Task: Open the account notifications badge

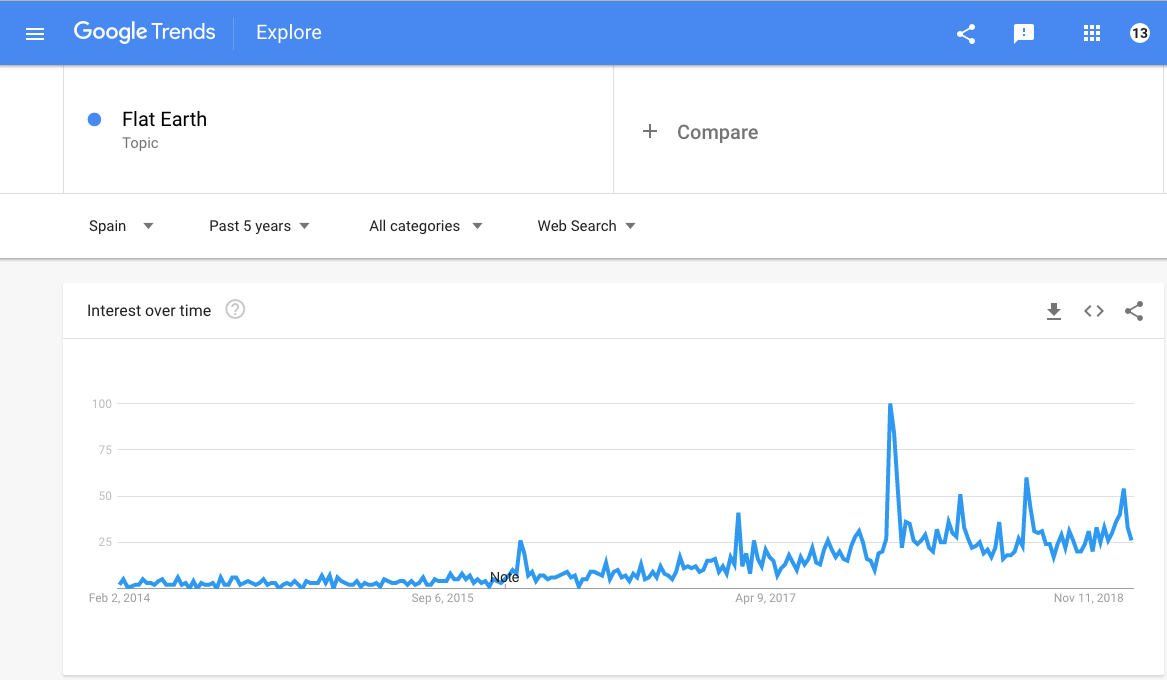Action: [1139, 33]
